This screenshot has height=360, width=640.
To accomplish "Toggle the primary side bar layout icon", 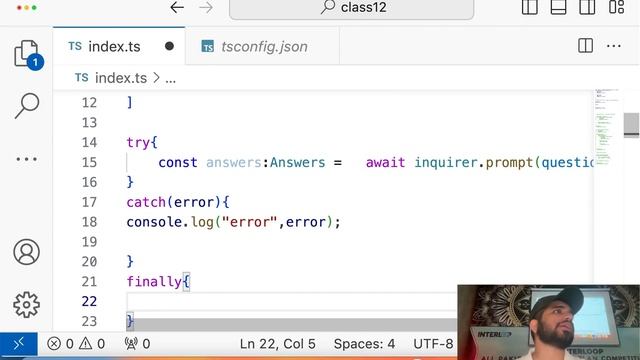I will coord(529,7).
